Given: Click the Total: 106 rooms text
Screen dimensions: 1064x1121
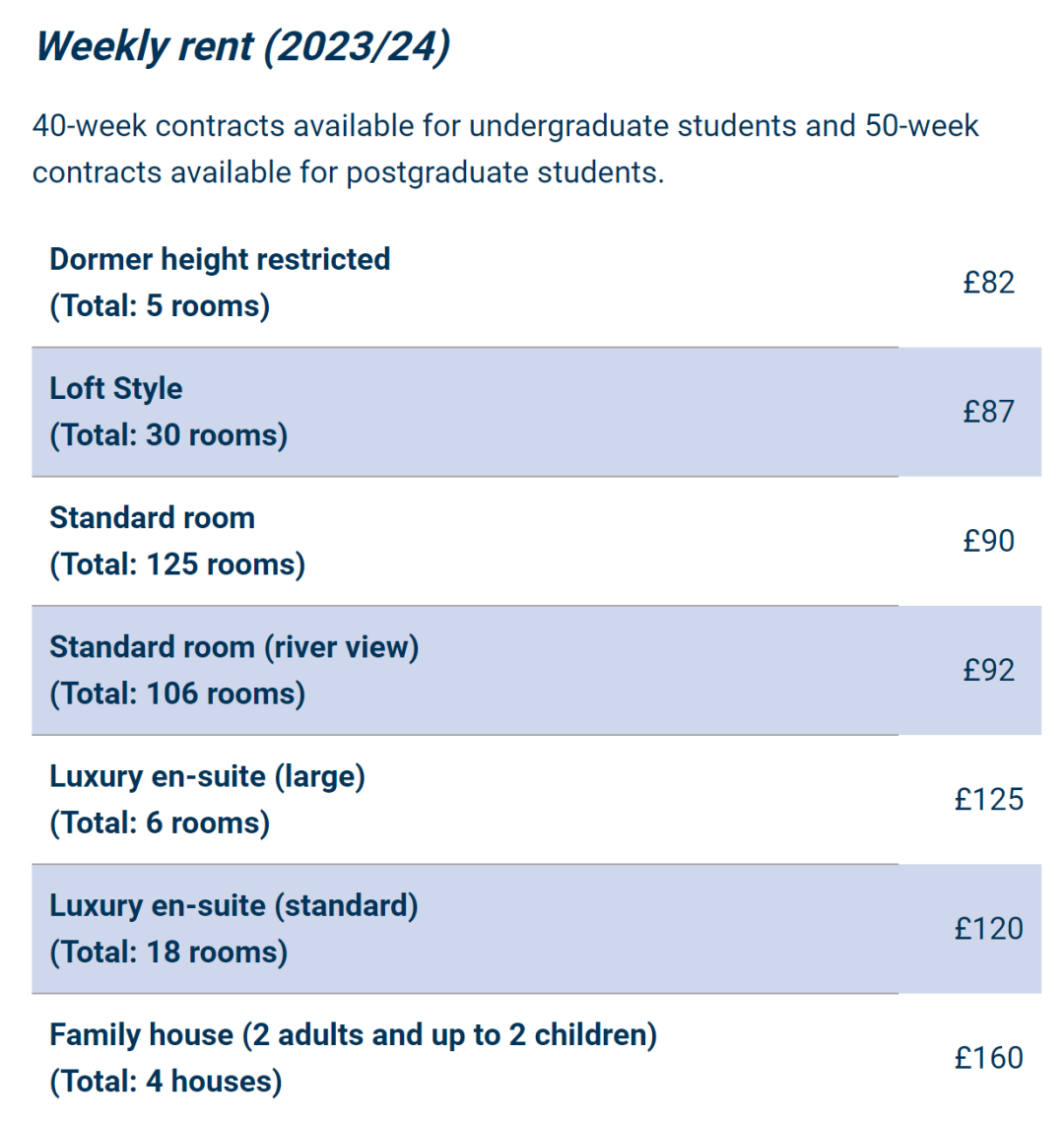Looking at the screenshot, I should 177,693.
